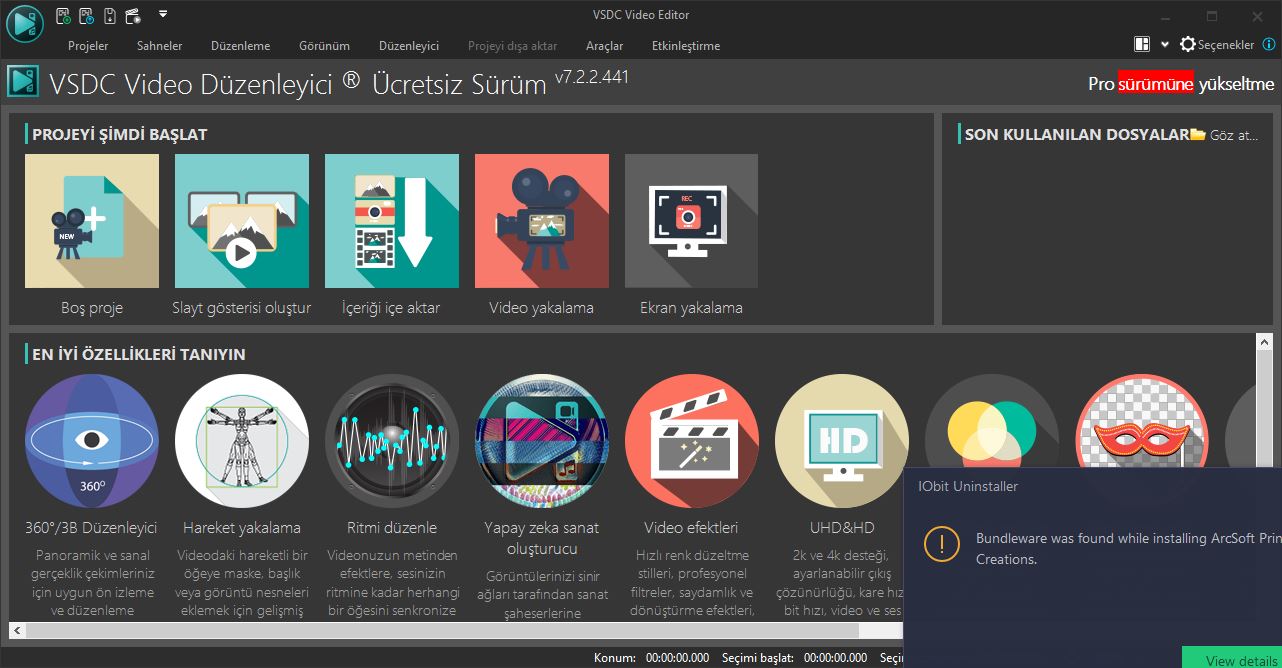This screenshot has height=668, width=1282.
Task: Click the Bundleware was found message text
Action: (1128, 549)
